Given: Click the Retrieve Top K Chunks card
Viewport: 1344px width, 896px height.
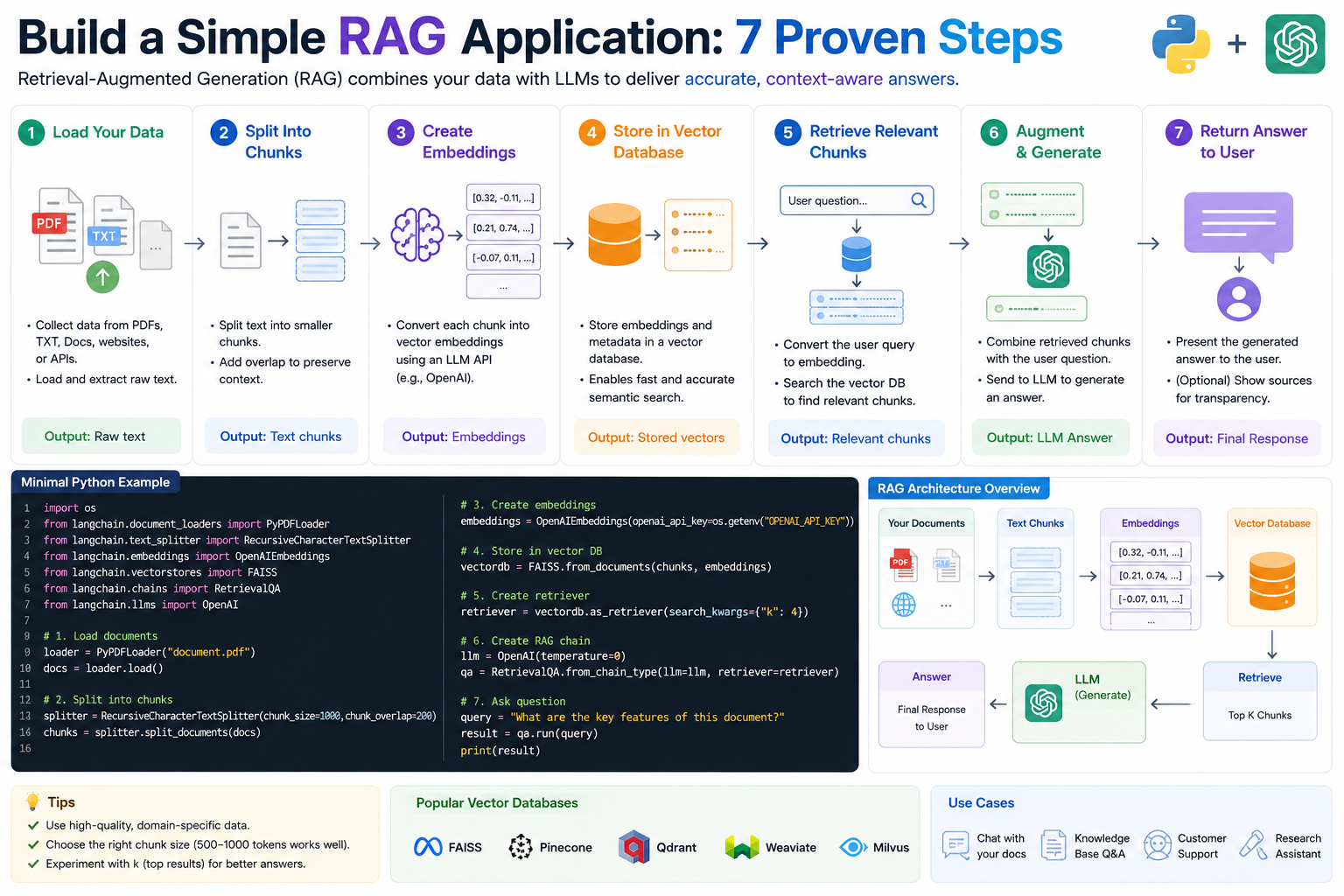Looking at the screenshot, I should pos(1260,701).
